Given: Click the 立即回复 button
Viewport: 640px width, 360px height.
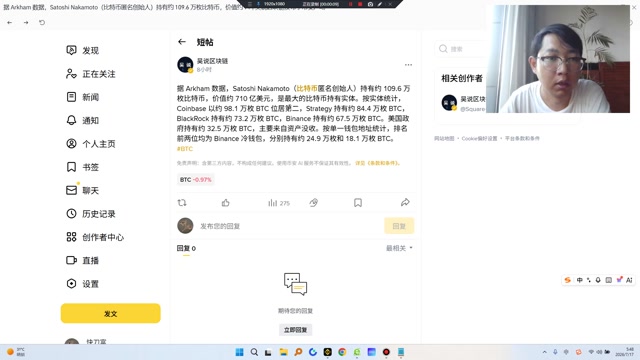Looking at the screenshot, I should (296, 330).
